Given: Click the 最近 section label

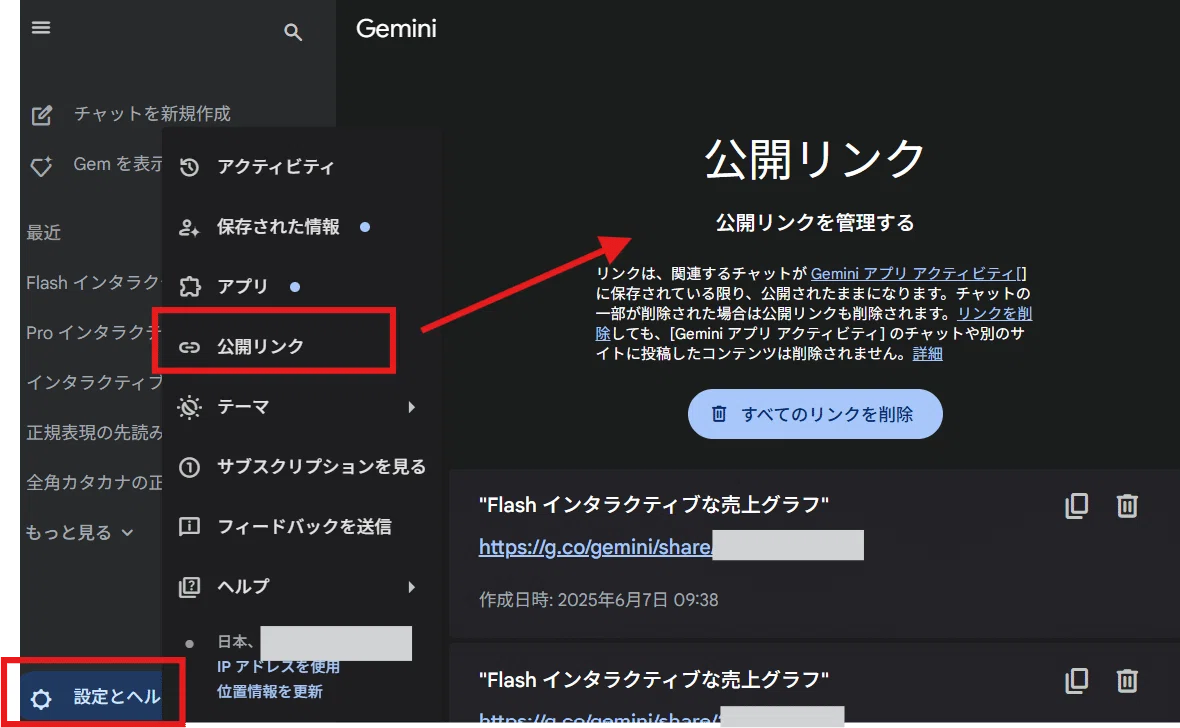Looking at the screenshot, I should coord(43,233).
